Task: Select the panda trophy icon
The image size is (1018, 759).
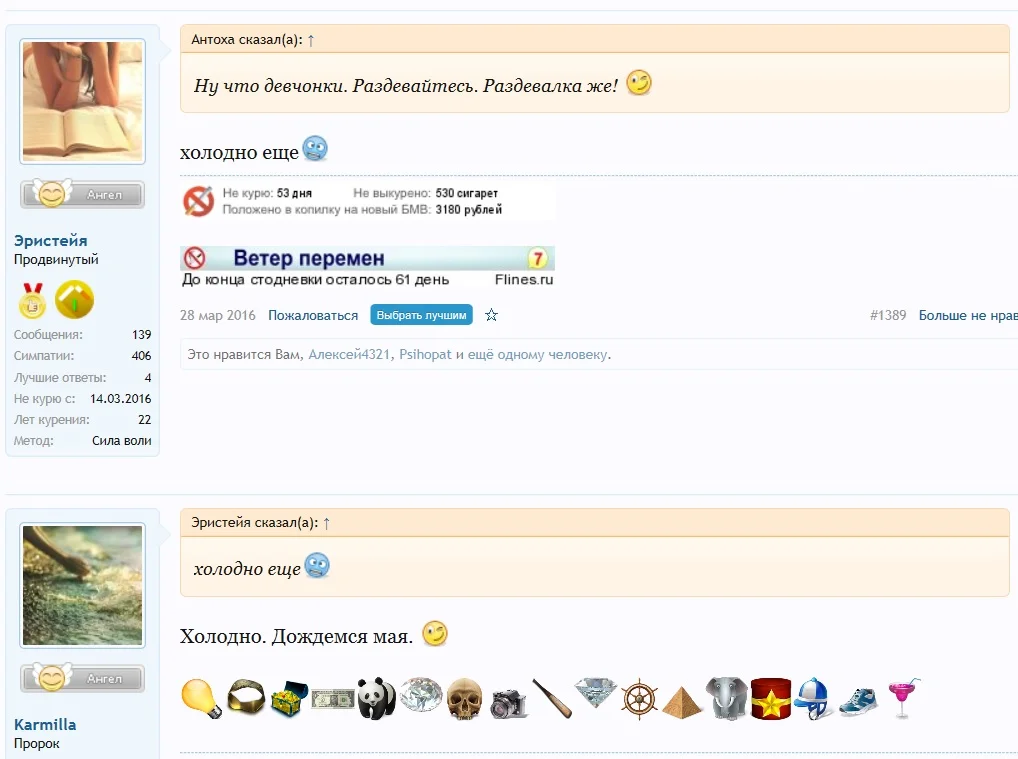Action: [x=376, y=697]
